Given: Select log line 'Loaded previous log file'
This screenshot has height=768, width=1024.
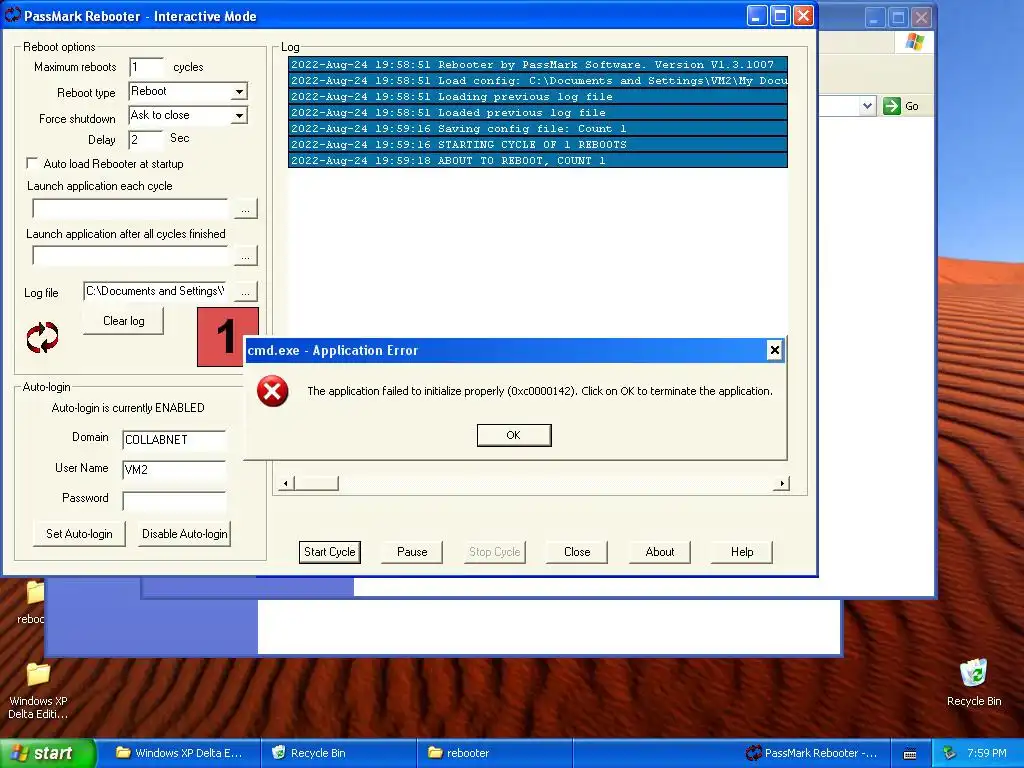Looking at the screenshot, I should click(x=537, y=112).
